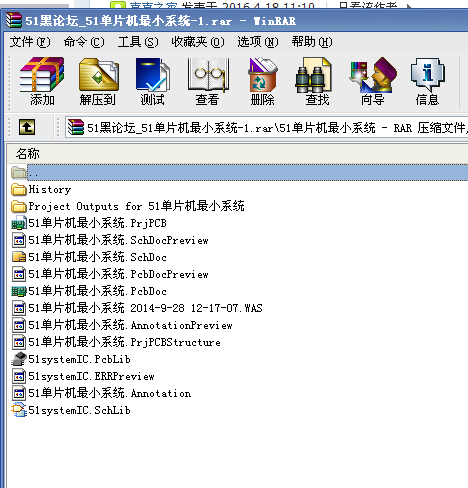
Task: Open the 工具(S) menu
Action: tap(138, 42)
